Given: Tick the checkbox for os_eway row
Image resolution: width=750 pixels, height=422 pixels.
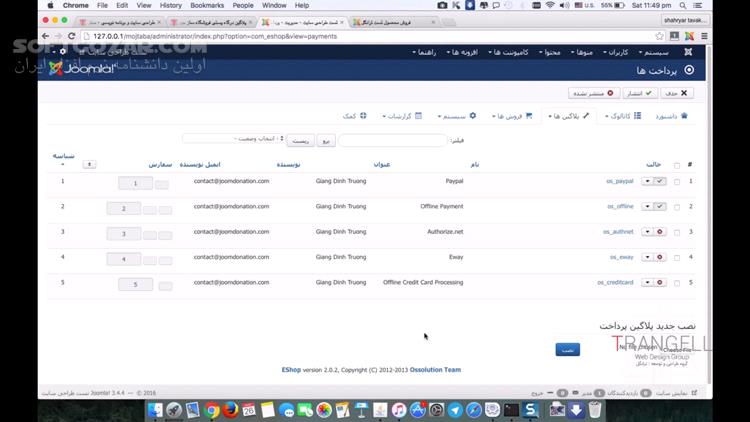Looking at the screenshot, I should point(677,258).
